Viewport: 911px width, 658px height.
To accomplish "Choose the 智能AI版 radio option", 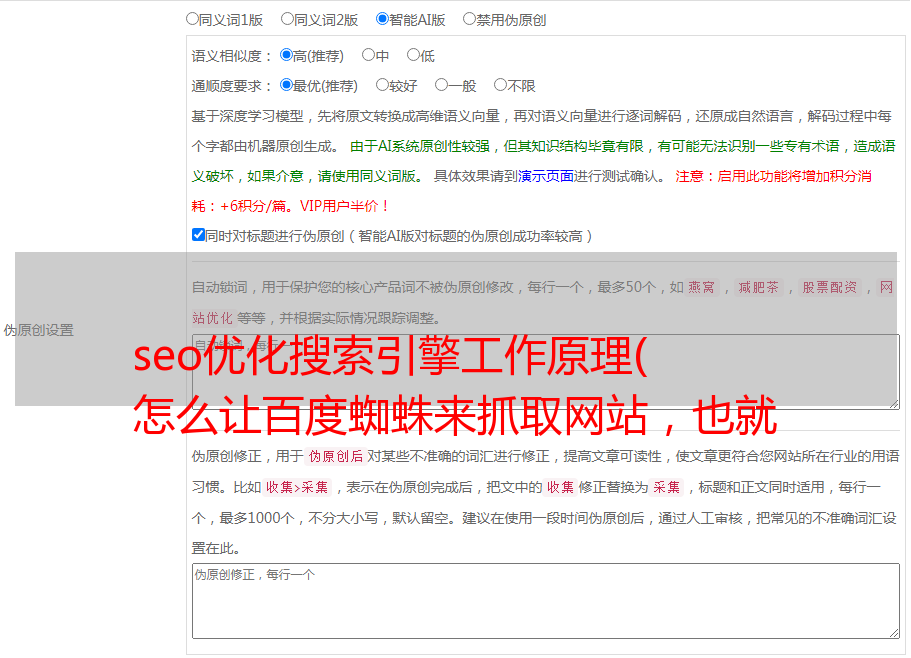I will coord(382,19).
